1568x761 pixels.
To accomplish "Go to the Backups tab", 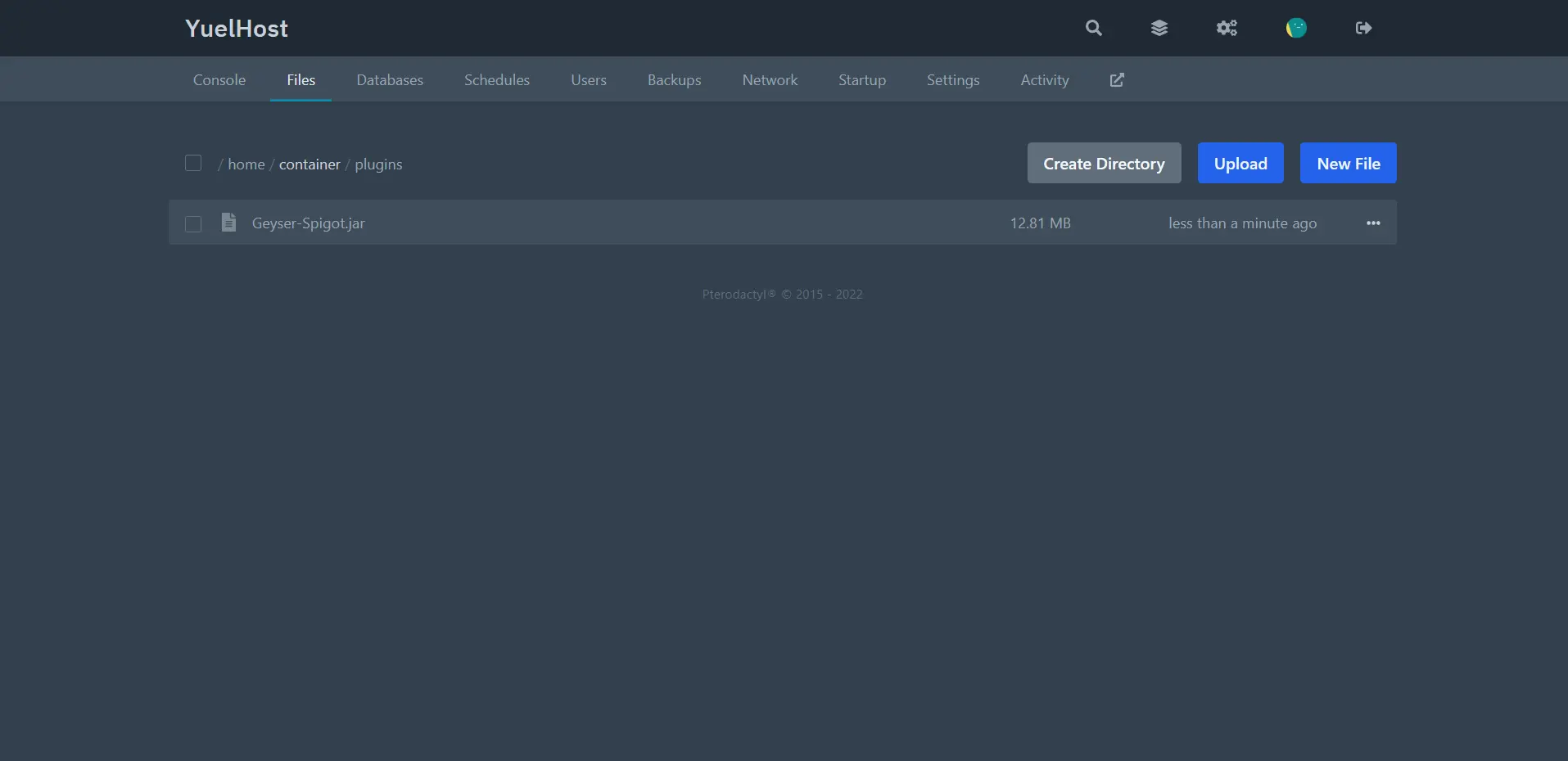I will [674, 80].
